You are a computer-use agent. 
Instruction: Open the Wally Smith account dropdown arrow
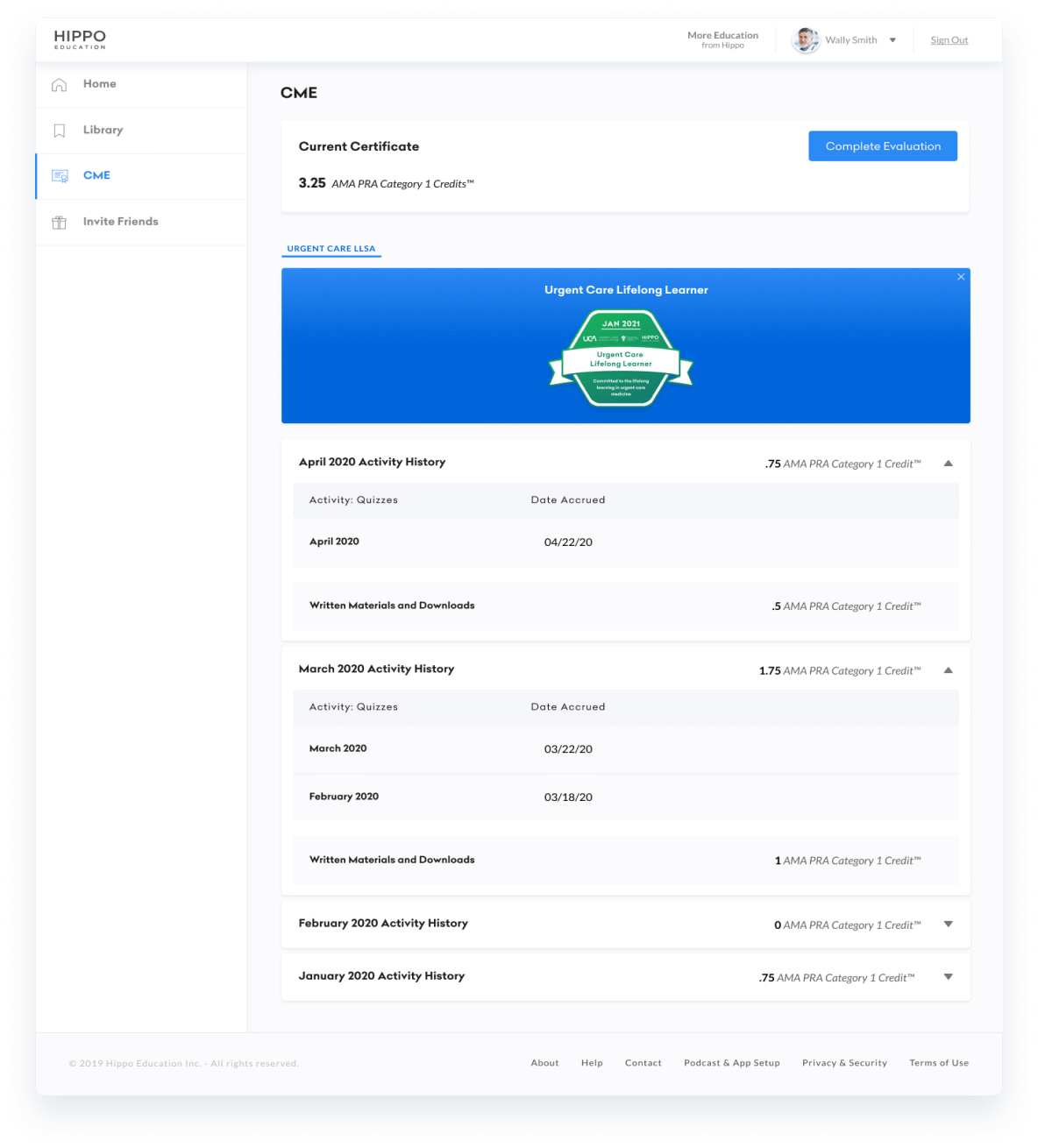pos(892,40)
